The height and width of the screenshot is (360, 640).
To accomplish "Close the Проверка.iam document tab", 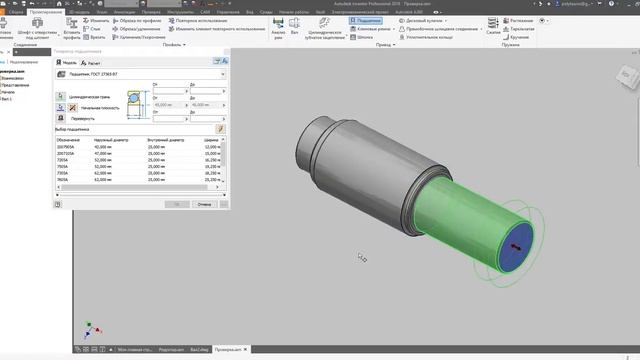I will [245, 349].
